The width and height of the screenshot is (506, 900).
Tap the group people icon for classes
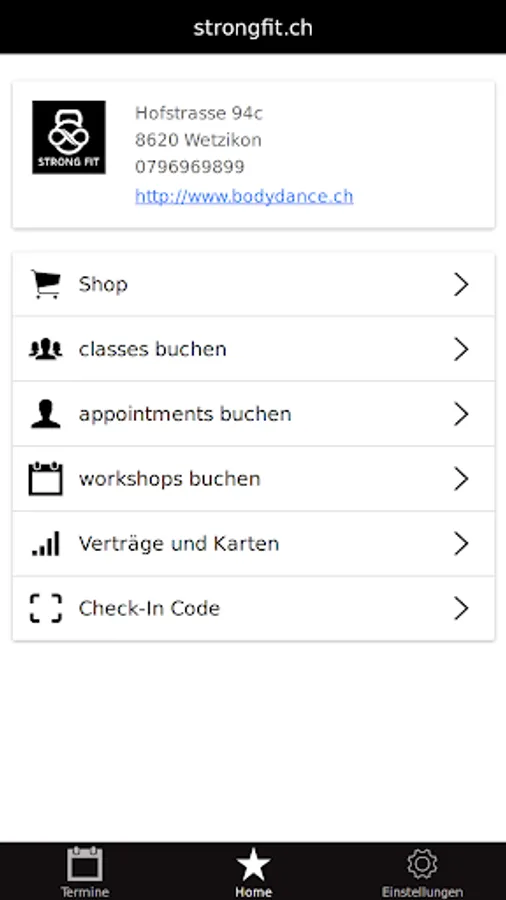coord(45,349)
